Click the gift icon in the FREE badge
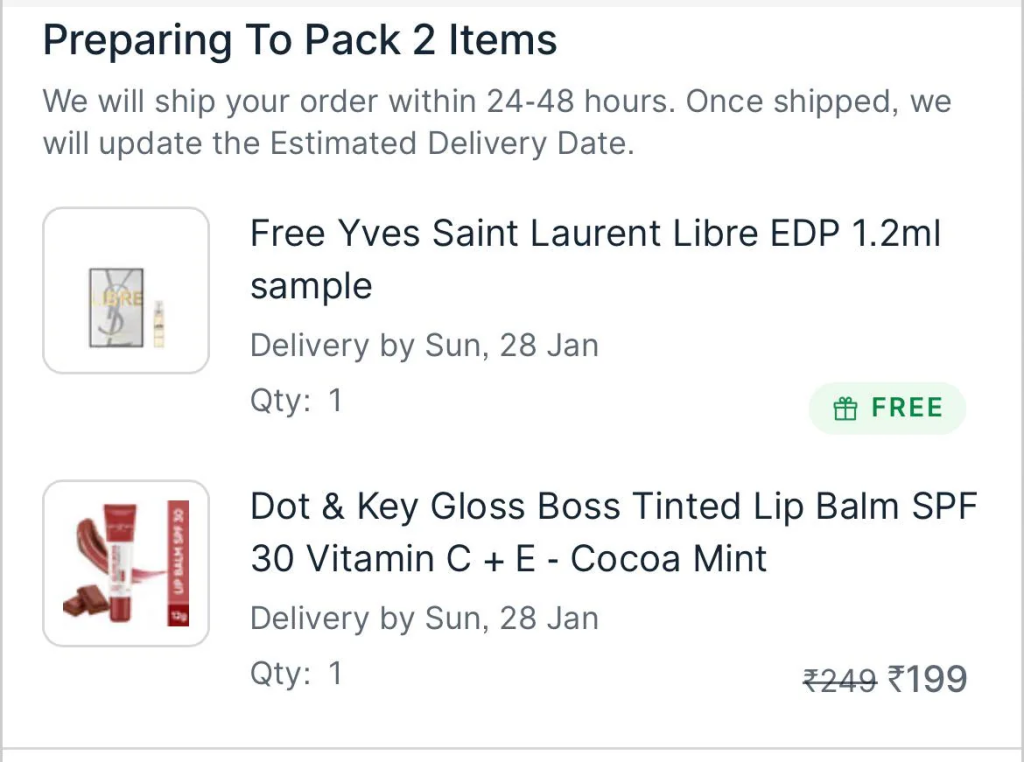The image size is (1024, 762). [x=846, y=408]
